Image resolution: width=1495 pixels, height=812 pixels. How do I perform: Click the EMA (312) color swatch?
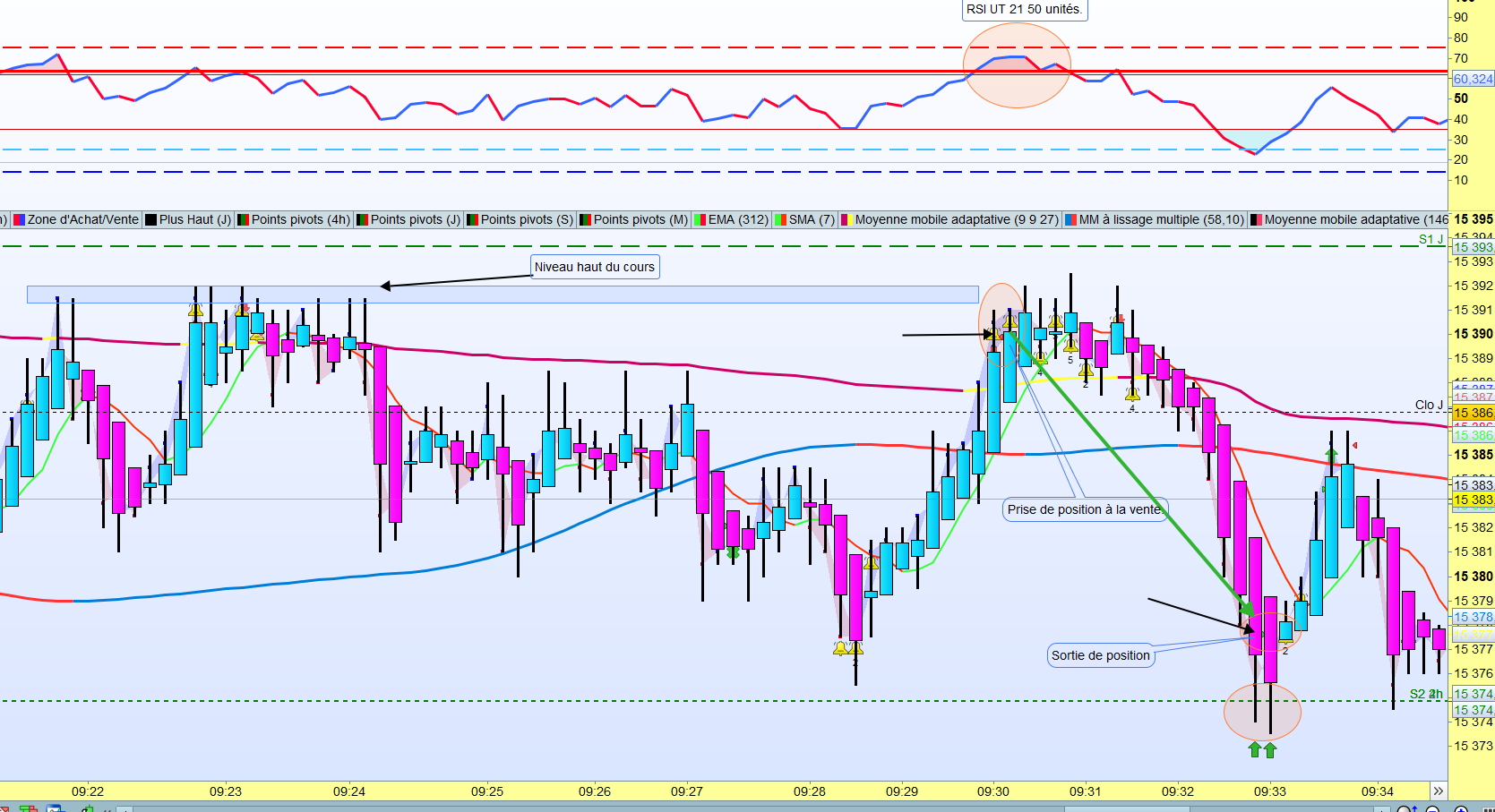pos(700,220)
